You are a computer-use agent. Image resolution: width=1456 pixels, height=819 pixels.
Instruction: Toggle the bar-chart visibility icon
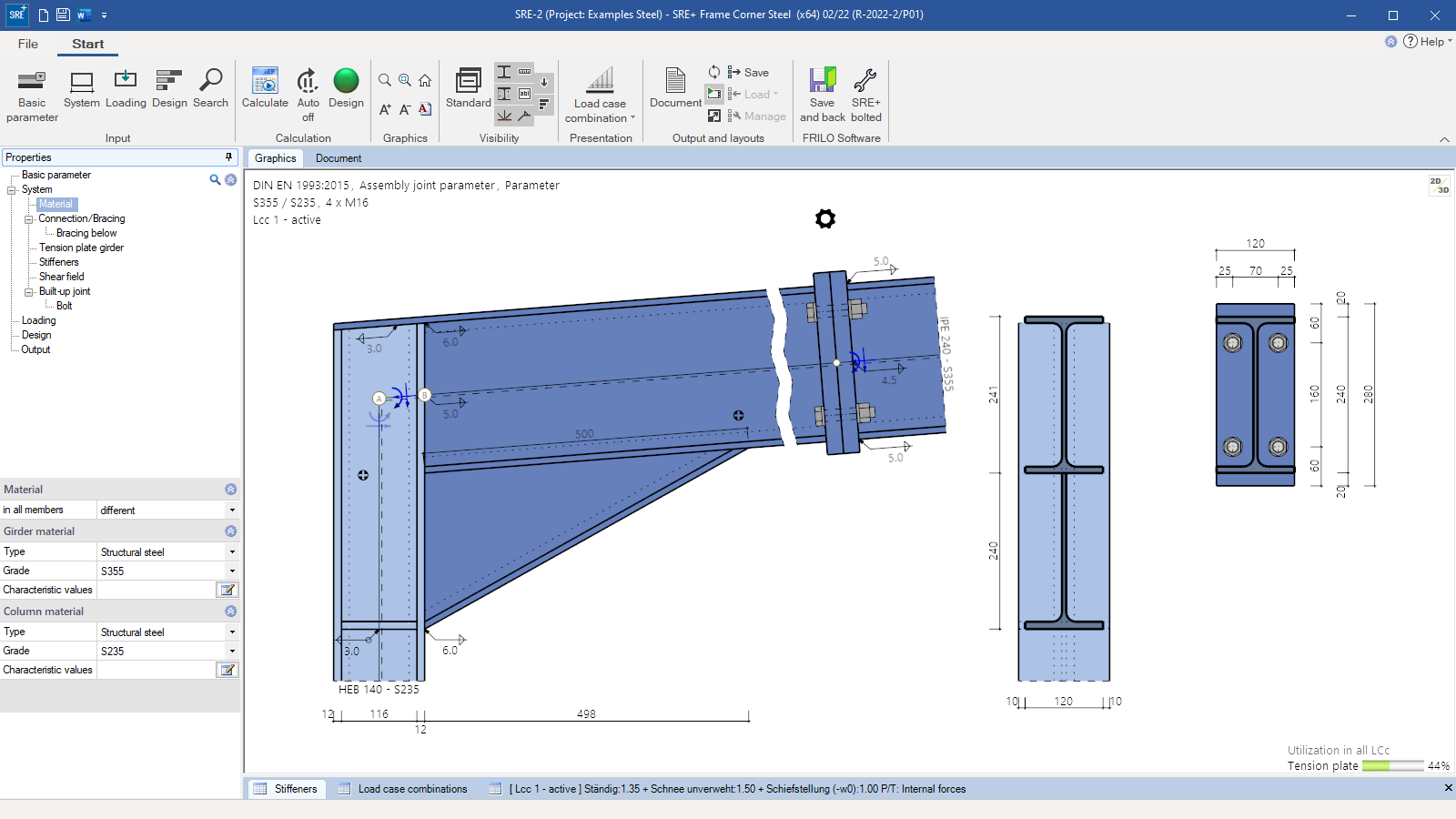pyautogui.click(x=544, y=105)
